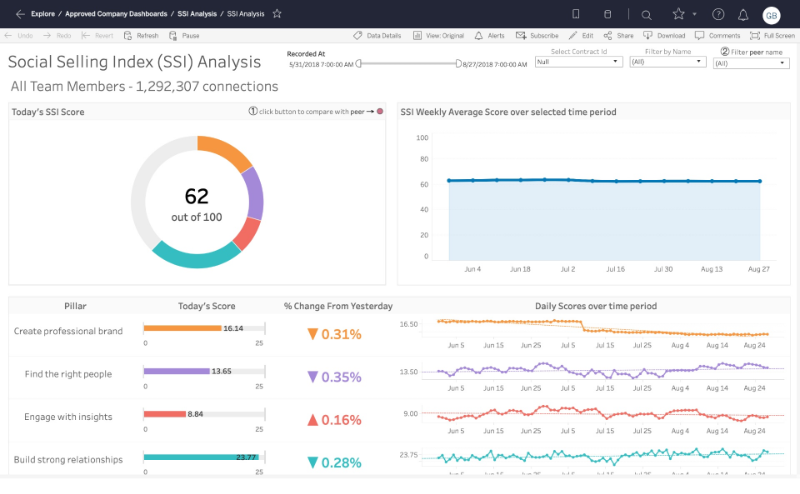
Task: Click the compare with peer button dot
Action: click(x=380, y=112)
